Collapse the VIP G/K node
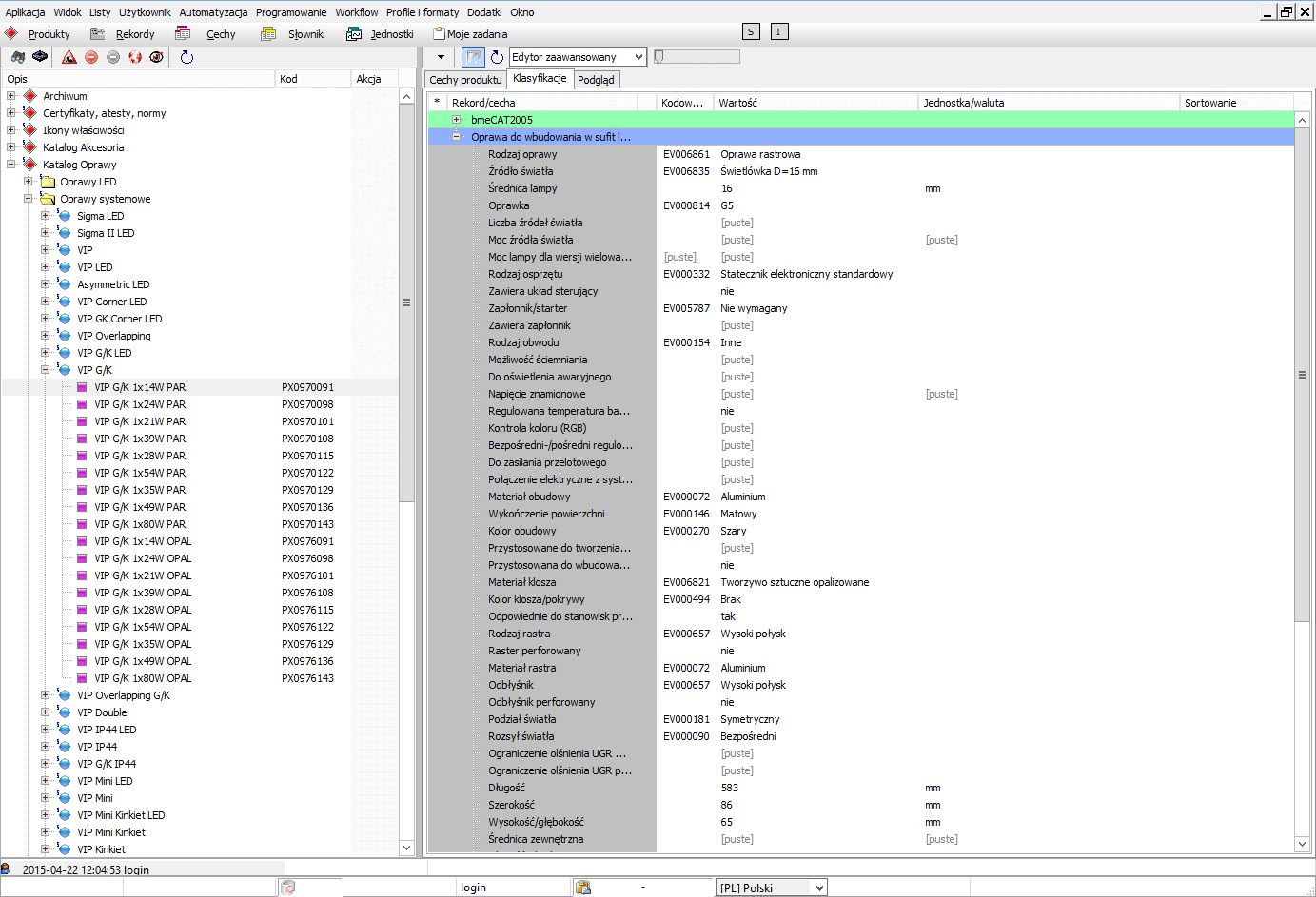Viewport: 1316px width, 897px height. point(46,370)
